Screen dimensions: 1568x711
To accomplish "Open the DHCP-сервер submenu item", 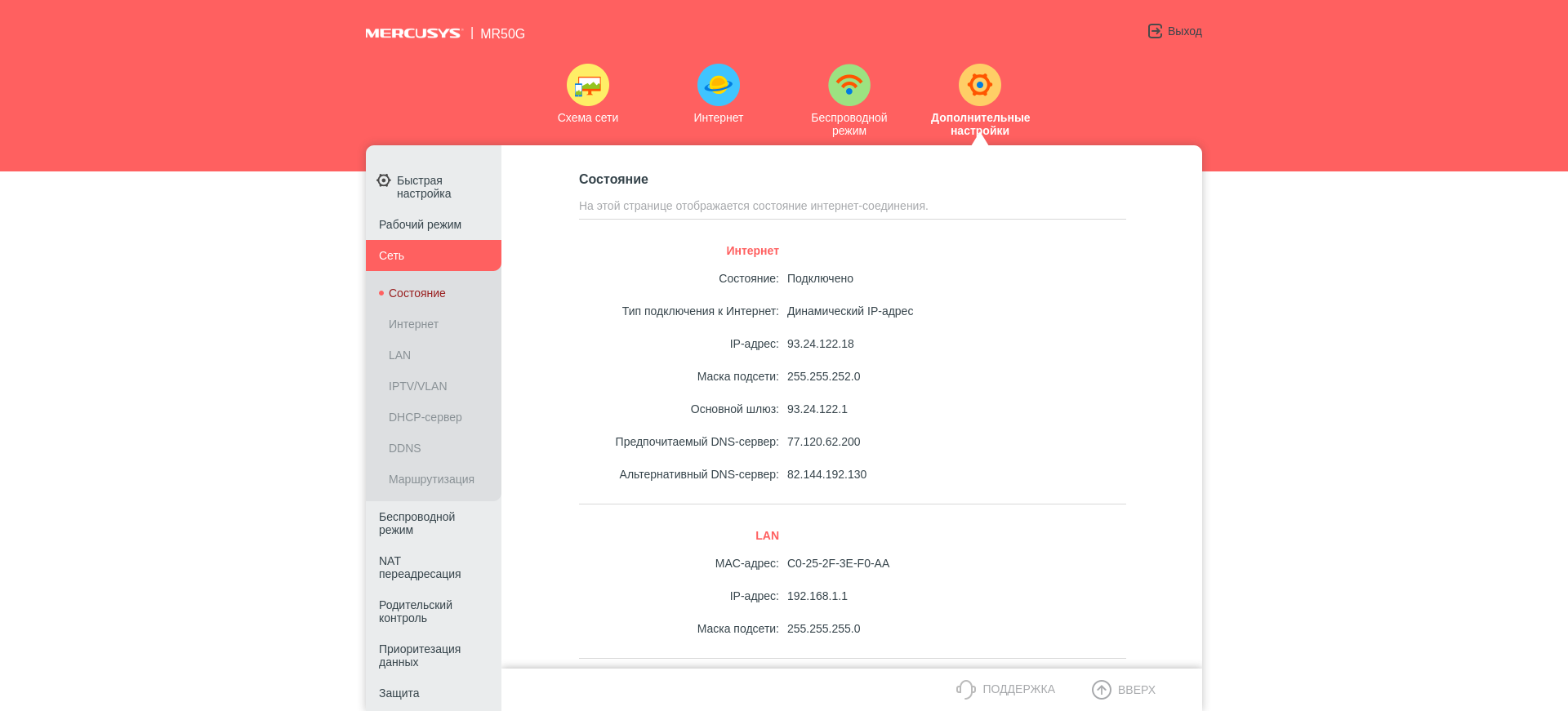I will coord(425,417).
